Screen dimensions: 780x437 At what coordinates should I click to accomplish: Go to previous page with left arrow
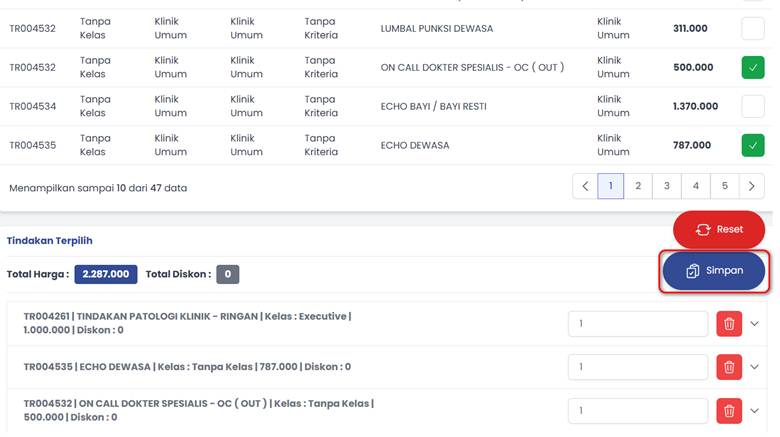pos(584,186)
